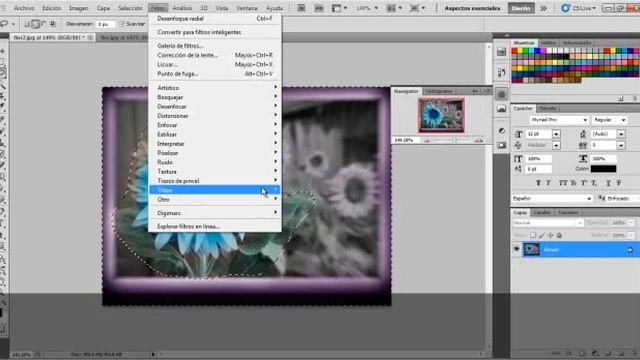Viewport: 640px width, 360px height.
Task: Open the (Auto) leading dropdown
Action: pos(621,134)
